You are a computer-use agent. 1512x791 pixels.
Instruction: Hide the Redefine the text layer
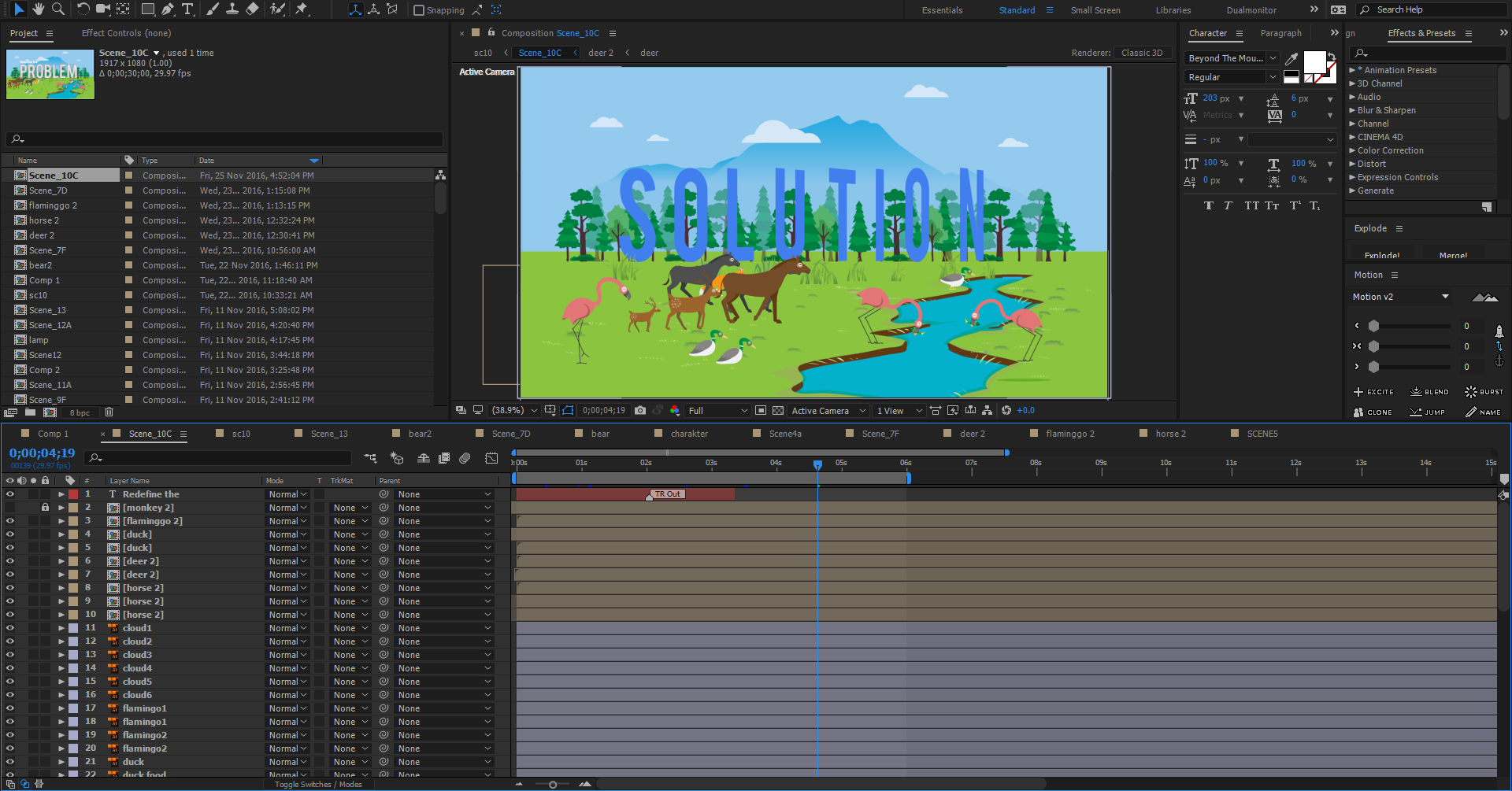click(10, 494)
